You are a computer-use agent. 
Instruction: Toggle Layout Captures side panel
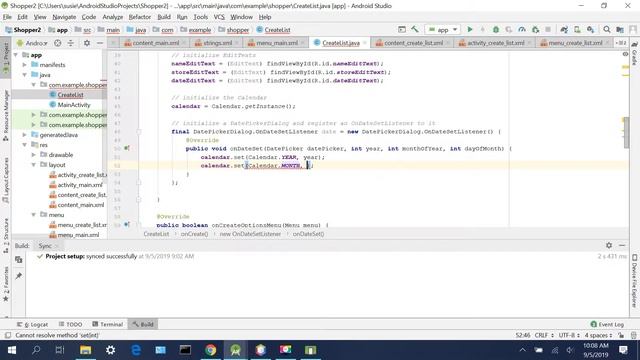tap(6, 180)
